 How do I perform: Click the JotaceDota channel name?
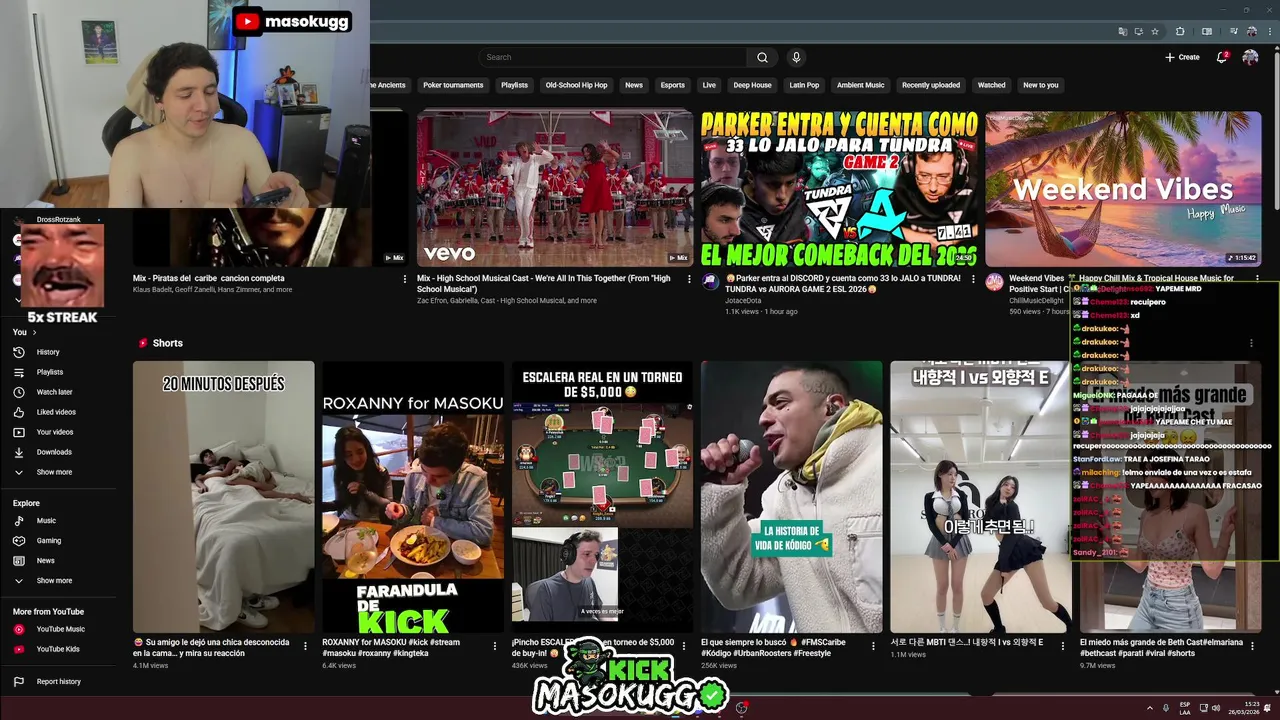tap(743, 300)
